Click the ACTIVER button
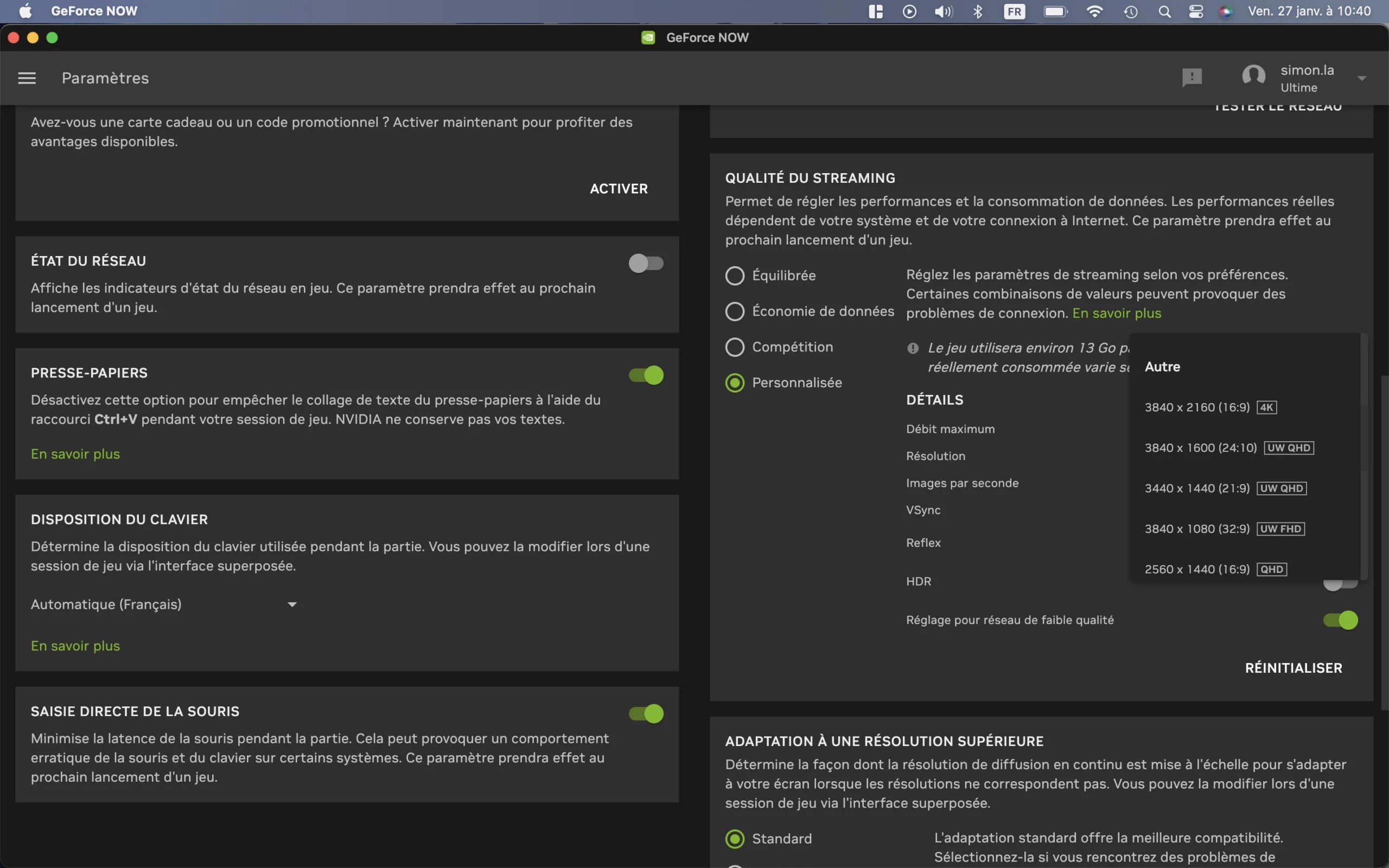Screen dimensions: 1389x868 point(619,188)
